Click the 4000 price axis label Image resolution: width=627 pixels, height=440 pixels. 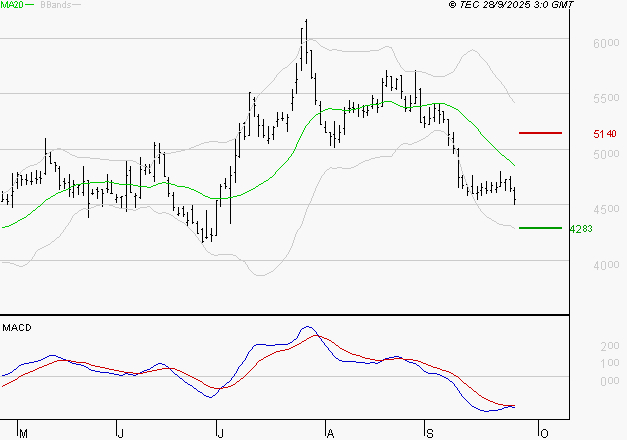click(x=606, y=265)
